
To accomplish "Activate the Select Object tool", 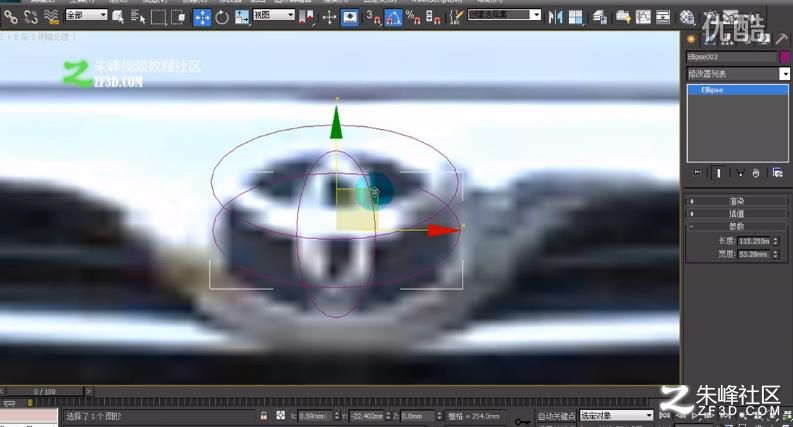I will click(118, 17).
